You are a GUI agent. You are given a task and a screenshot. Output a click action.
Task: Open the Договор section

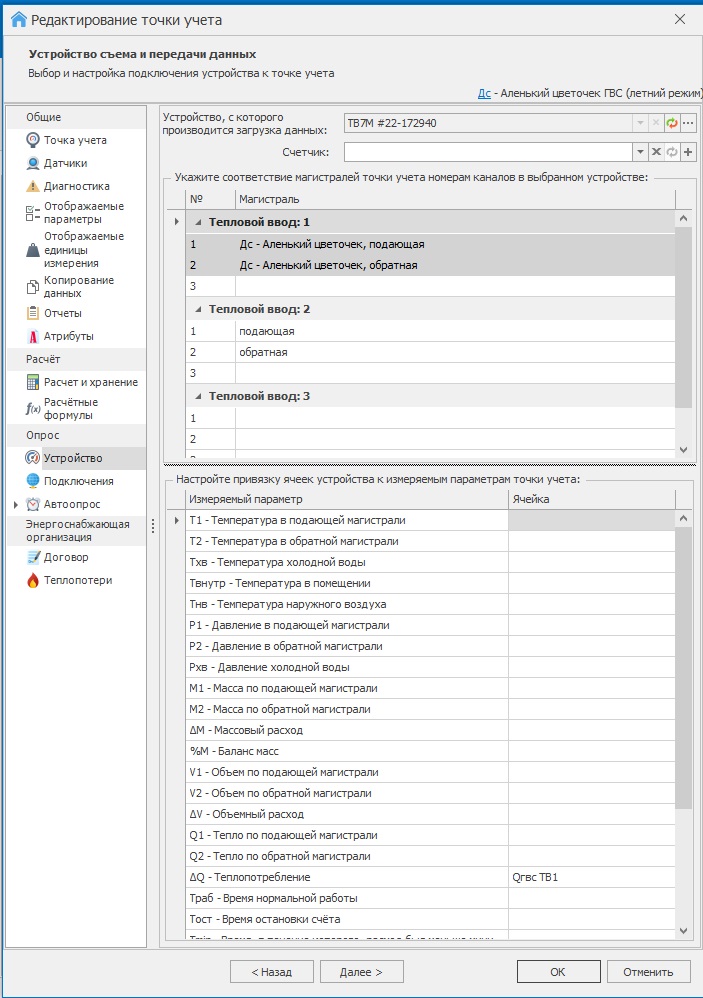[66, 557]
